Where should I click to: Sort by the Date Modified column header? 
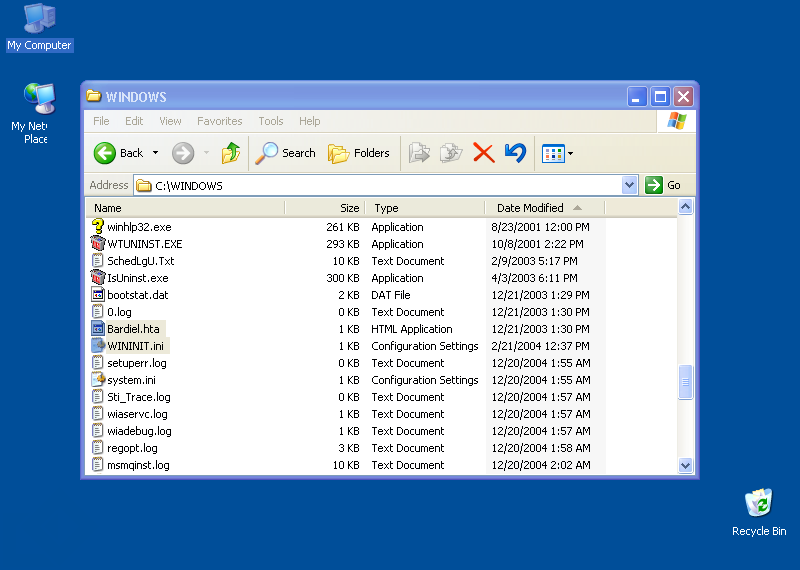544,208
